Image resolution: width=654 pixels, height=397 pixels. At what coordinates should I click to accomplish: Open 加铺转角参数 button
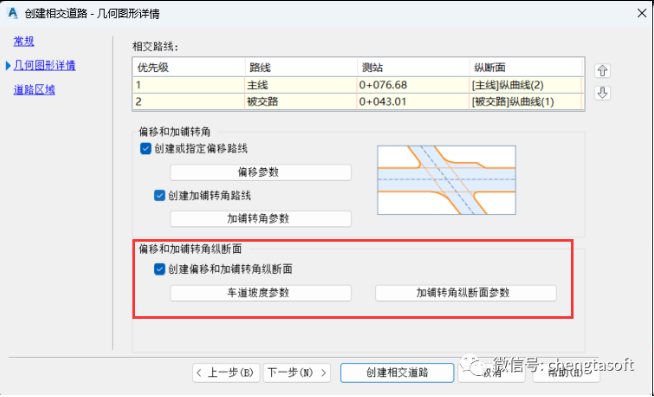click(x=261, y=219)
